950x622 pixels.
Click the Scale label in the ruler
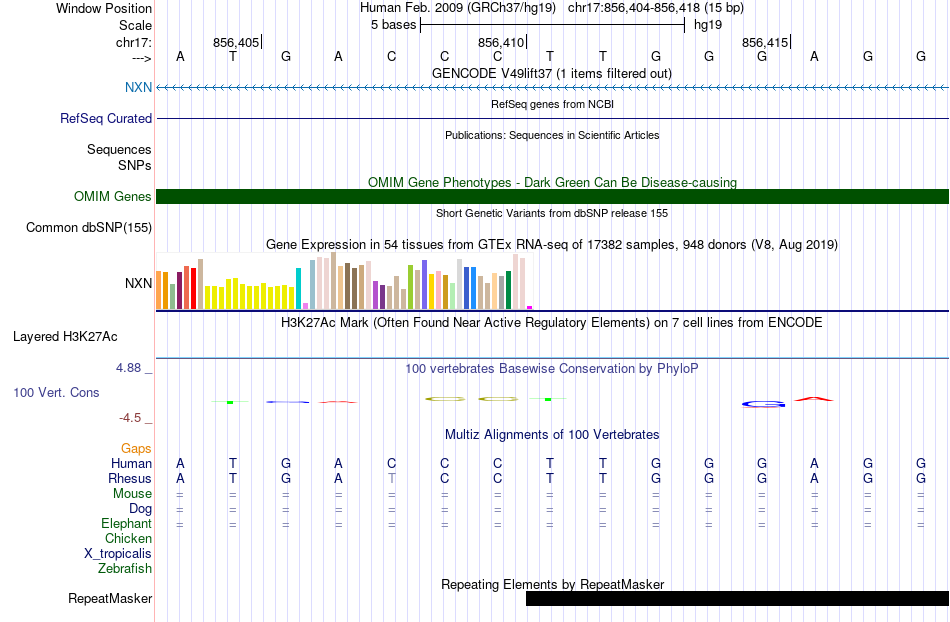135,25
